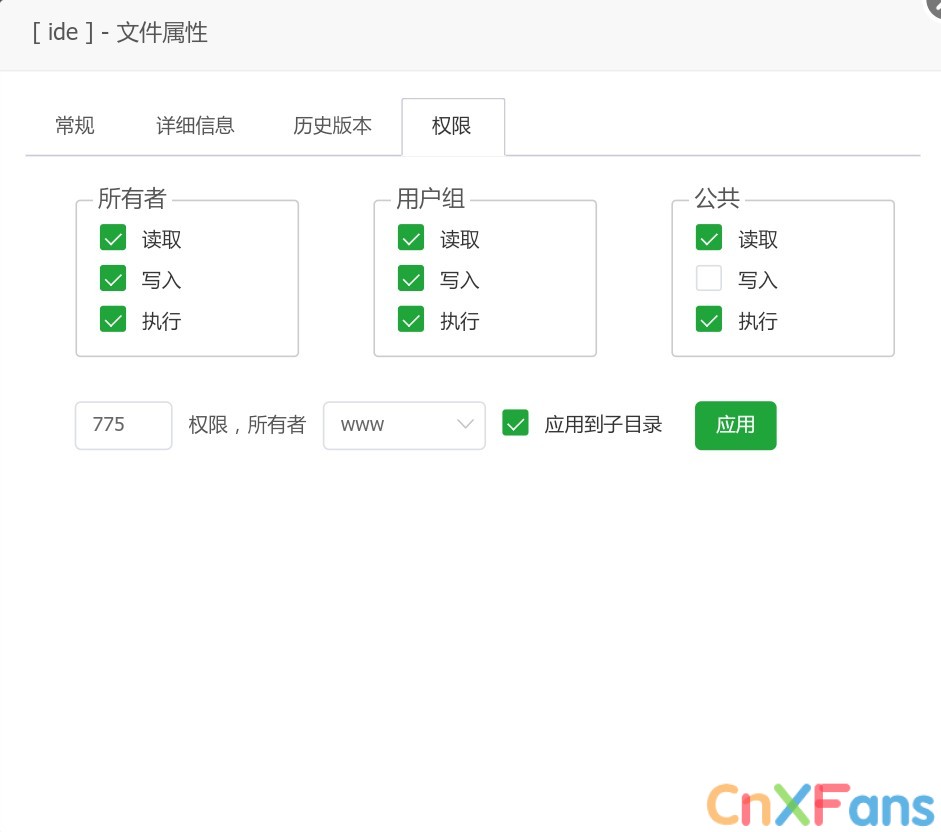
Task: Uncheck 应用到子目录 option
Action: pos(516,423)
